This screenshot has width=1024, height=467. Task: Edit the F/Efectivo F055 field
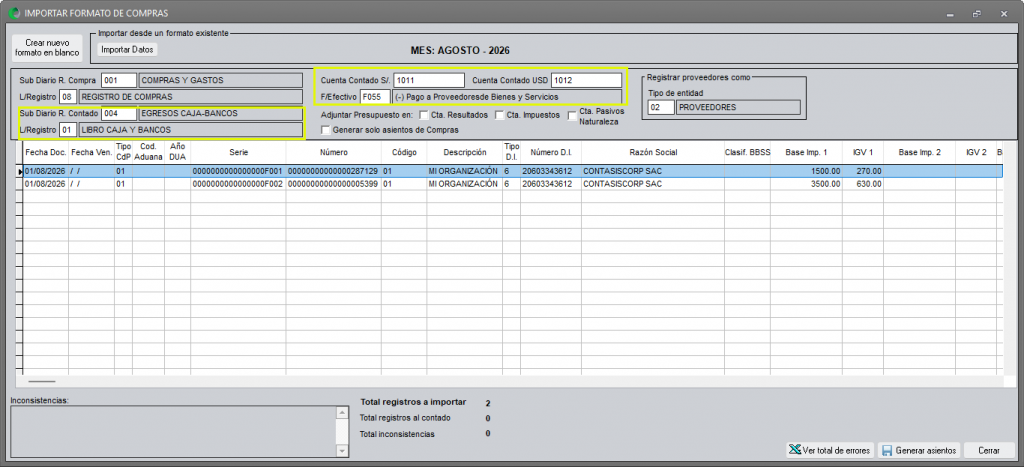point(375,97)
